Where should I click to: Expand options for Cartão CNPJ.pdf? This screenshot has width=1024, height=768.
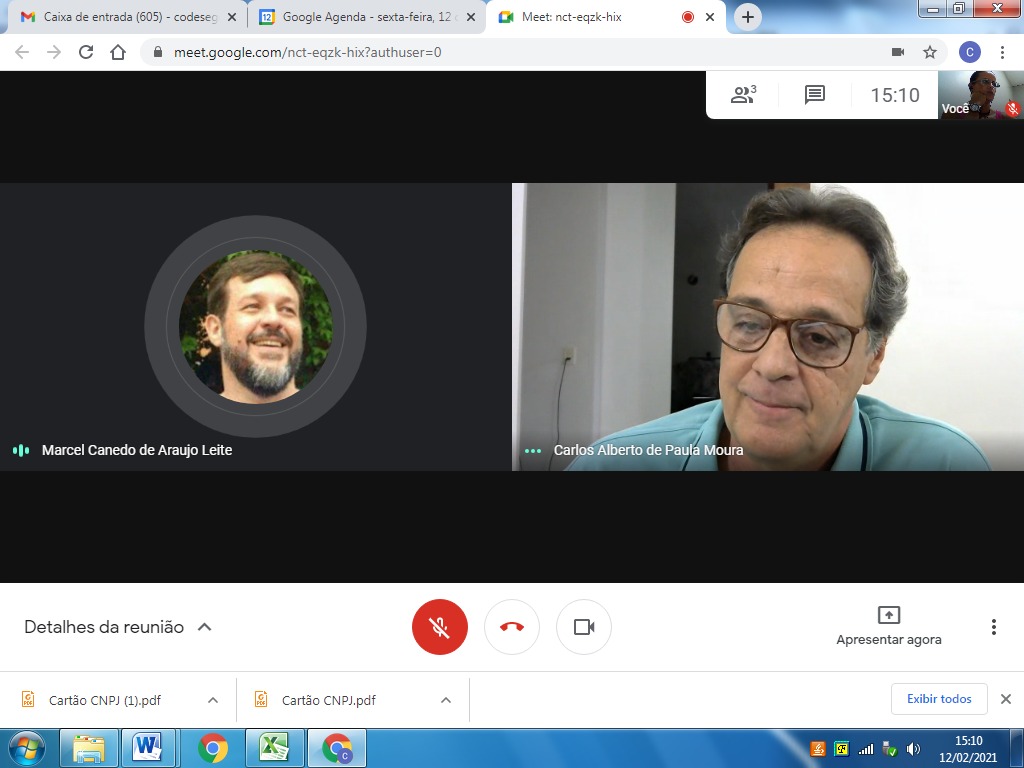coord(446,700)
